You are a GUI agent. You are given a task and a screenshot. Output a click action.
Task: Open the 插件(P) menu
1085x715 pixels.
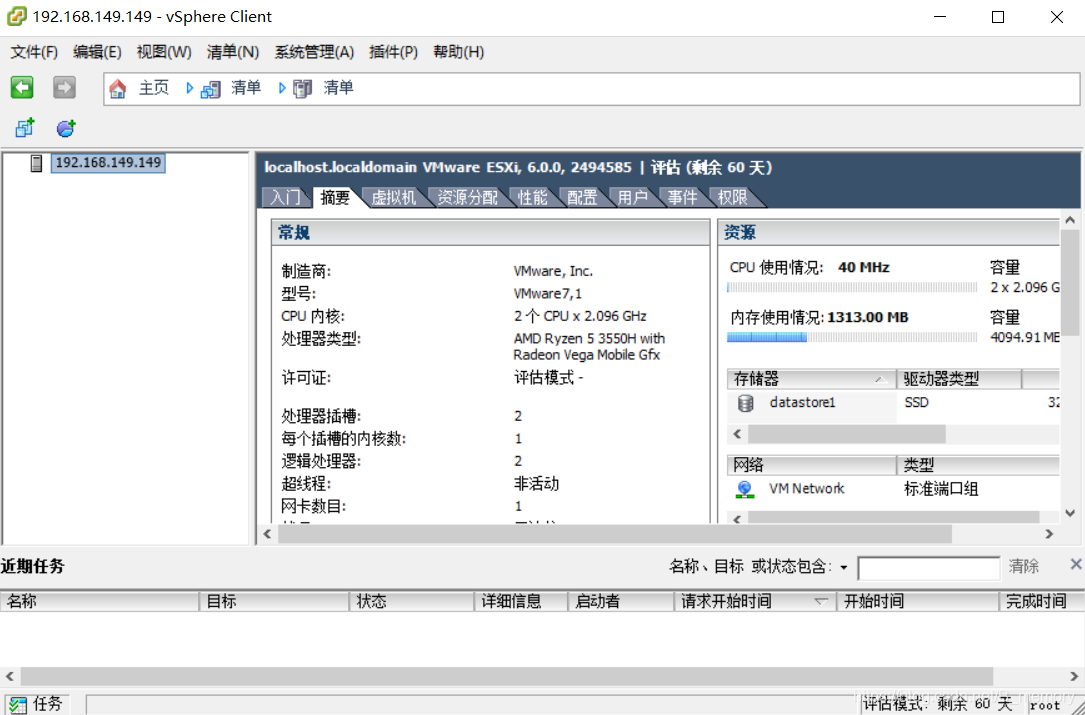coord(394,52)
